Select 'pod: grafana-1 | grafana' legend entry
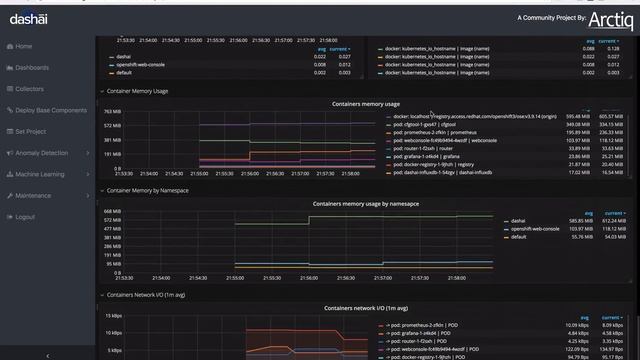This screenshot has height=360, width=640. coord(426,156)
